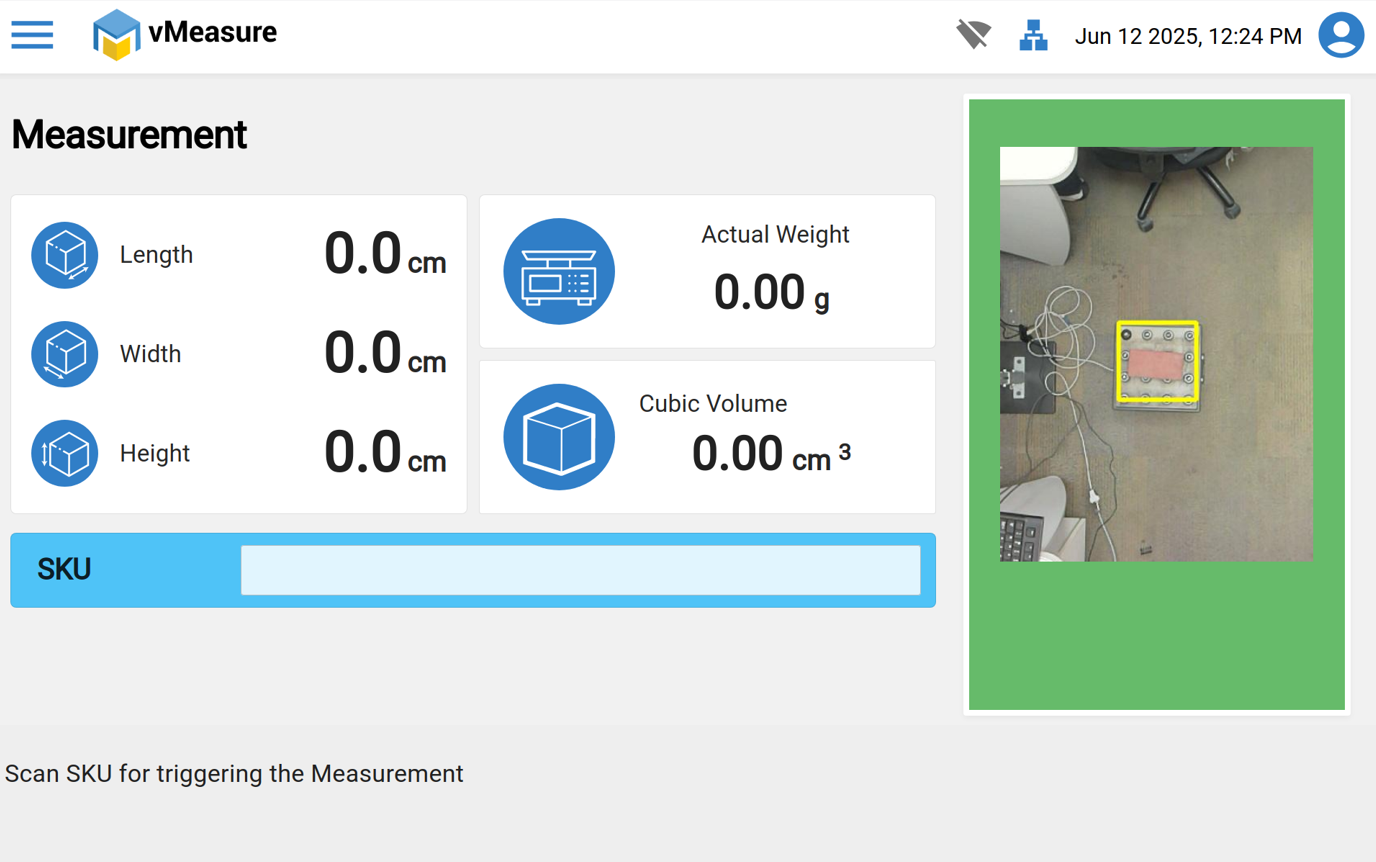Click the date and time display
This screenshot has height=862, width=1376.
pos(1188,37)
